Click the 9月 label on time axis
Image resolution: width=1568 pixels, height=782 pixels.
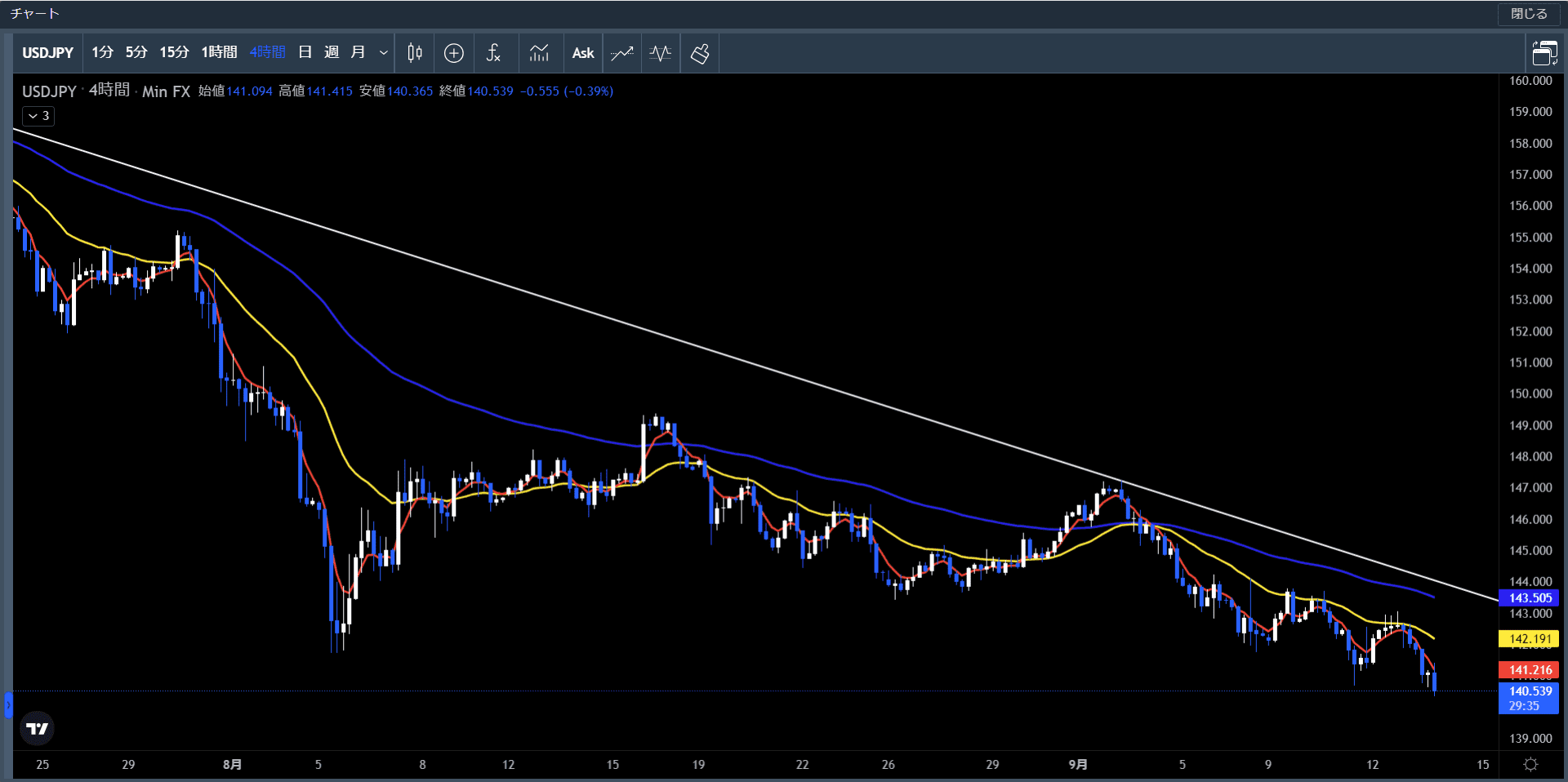(x=1078, y=765)
